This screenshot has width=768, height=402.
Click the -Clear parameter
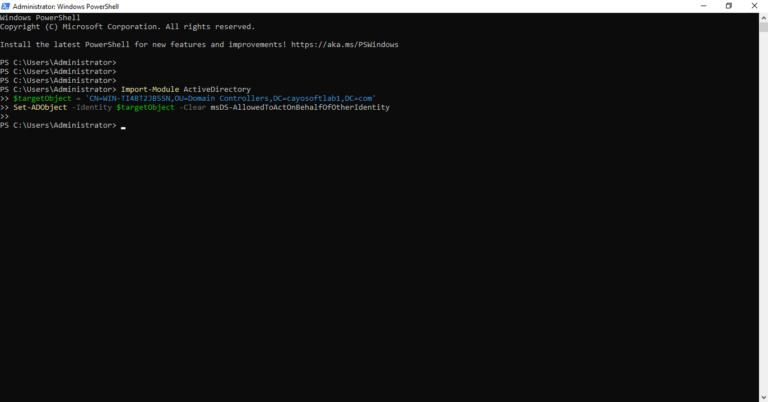click(x=192, y=108)
